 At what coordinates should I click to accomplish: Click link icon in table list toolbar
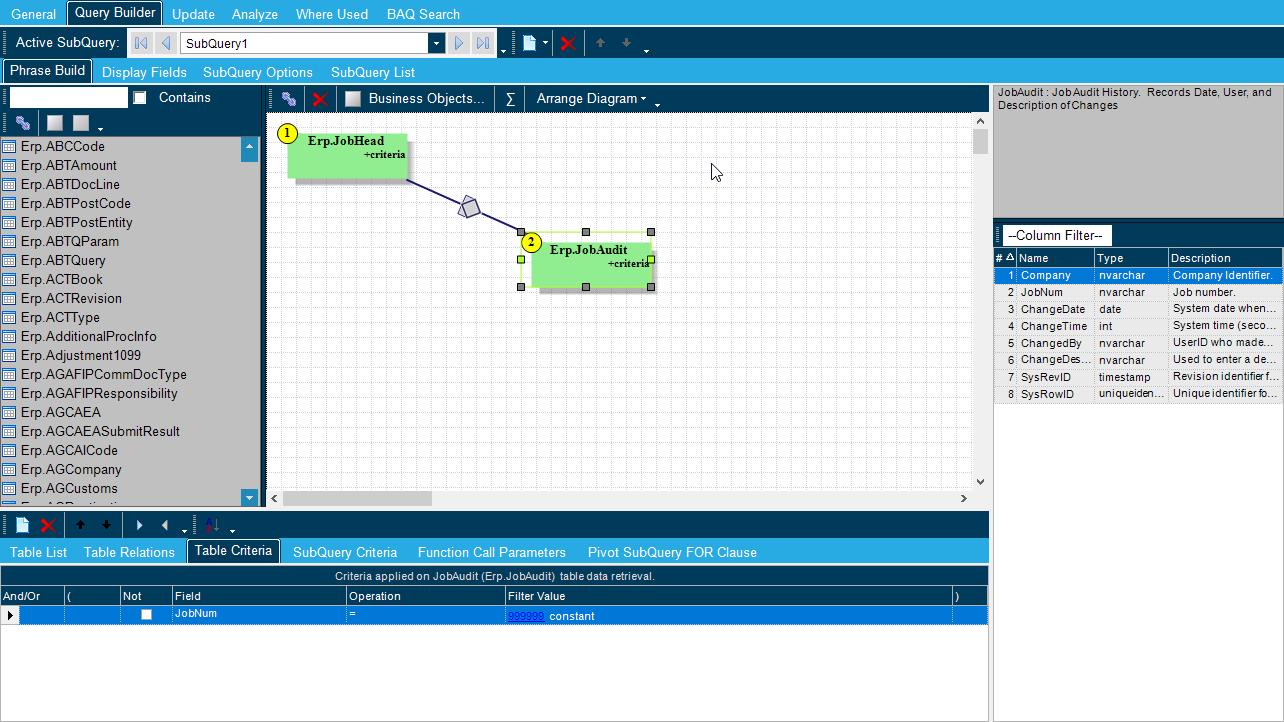click(x=23, y=123)
